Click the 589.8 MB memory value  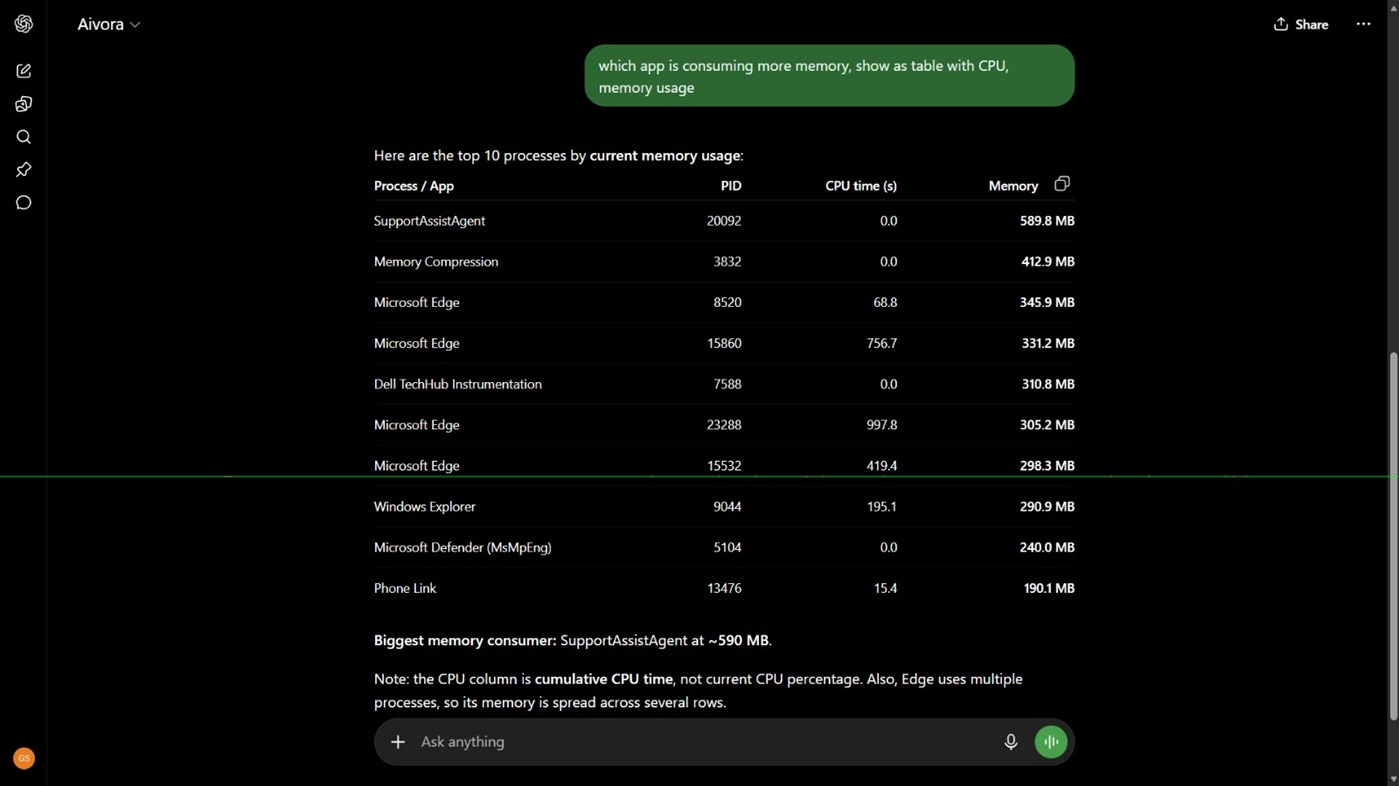coord(1047,221)
